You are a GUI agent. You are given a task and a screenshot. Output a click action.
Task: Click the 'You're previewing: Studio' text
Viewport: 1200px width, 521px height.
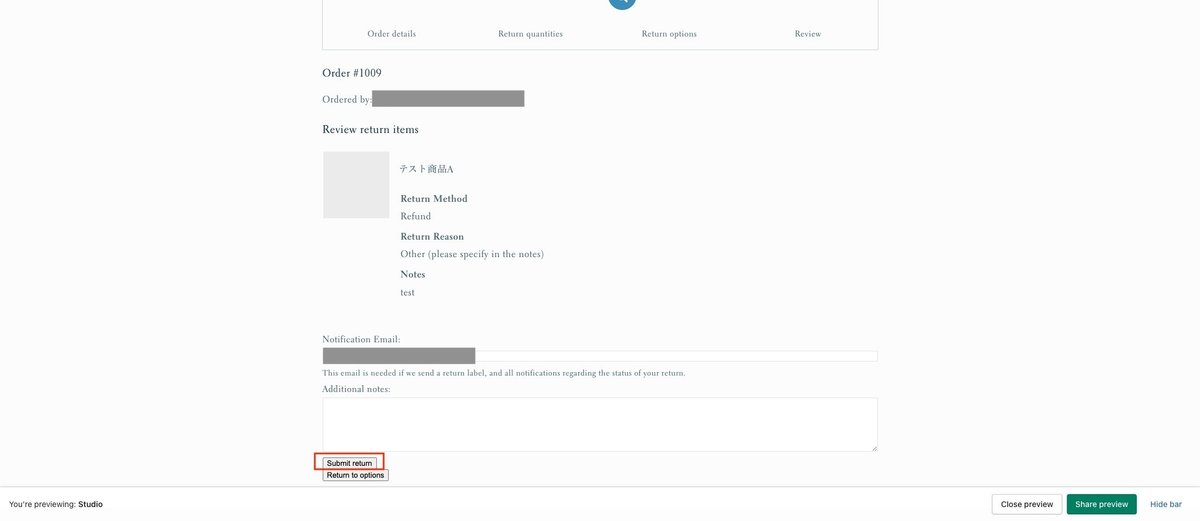coord(56,504)
